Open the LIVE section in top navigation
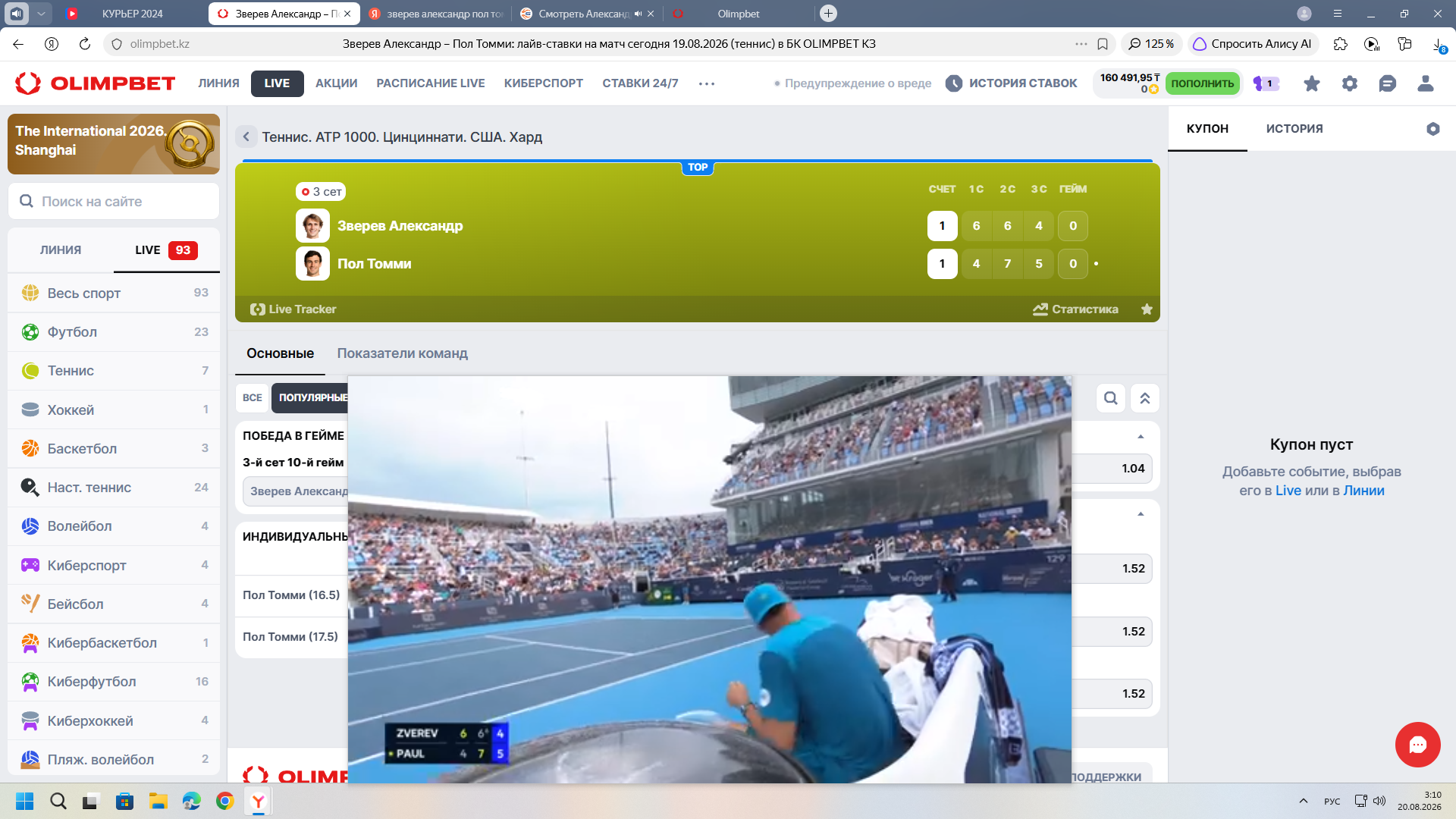1456x819 pixels. point(277,83)
